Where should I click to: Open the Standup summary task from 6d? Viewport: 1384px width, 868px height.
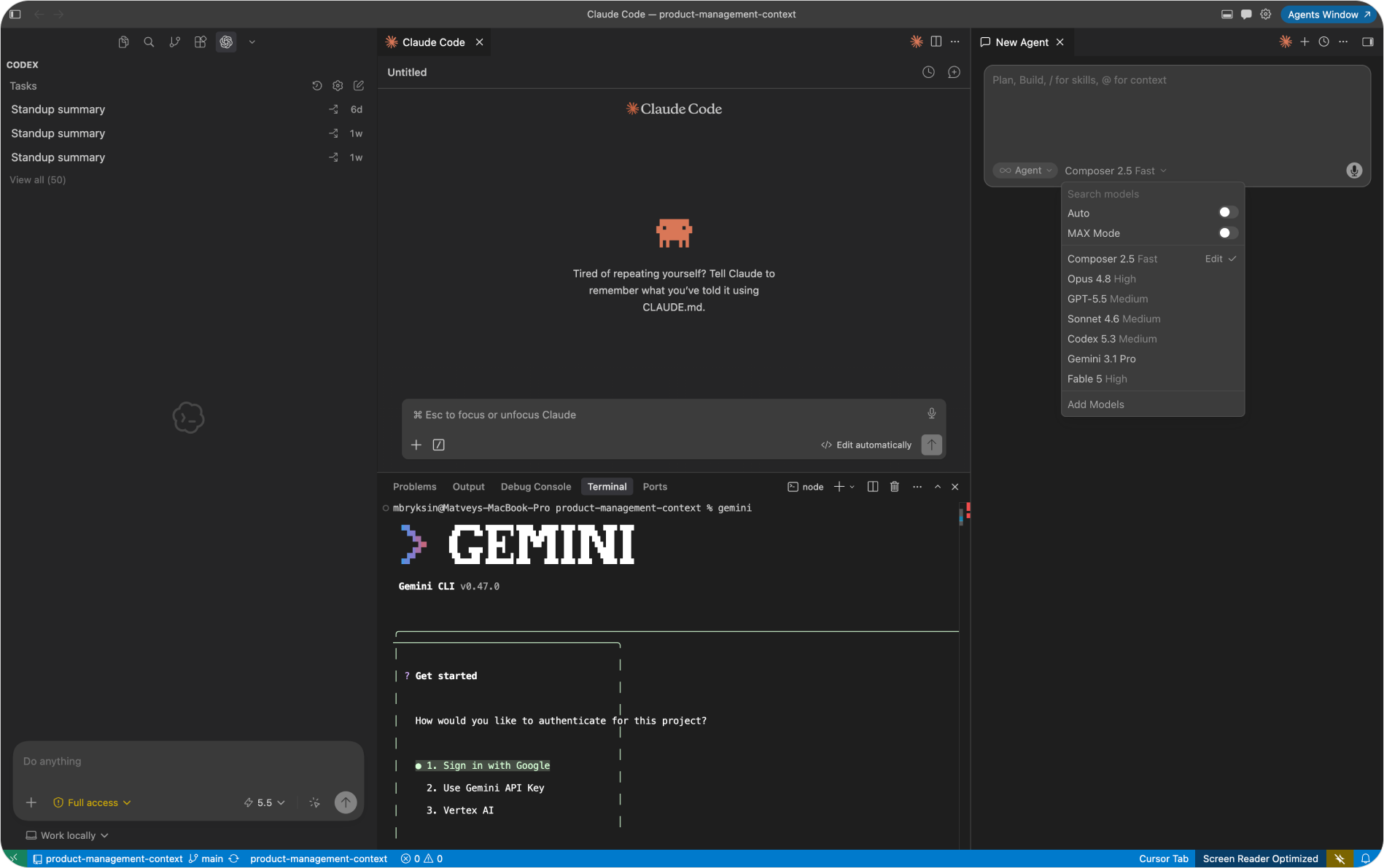(x=187, y=109)
